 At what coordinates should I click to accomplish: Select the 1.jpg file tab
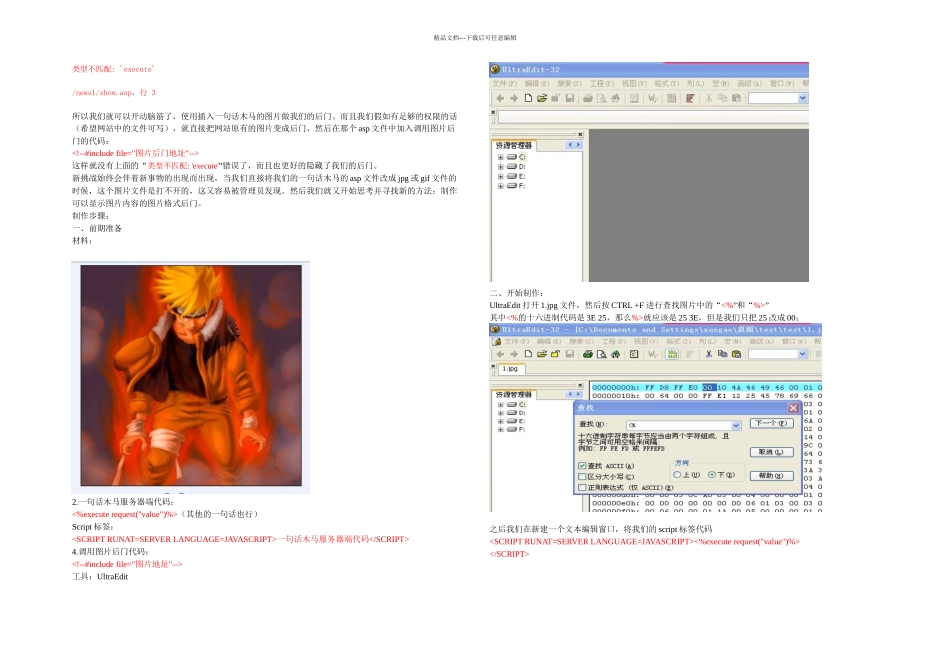pos(510,368)
